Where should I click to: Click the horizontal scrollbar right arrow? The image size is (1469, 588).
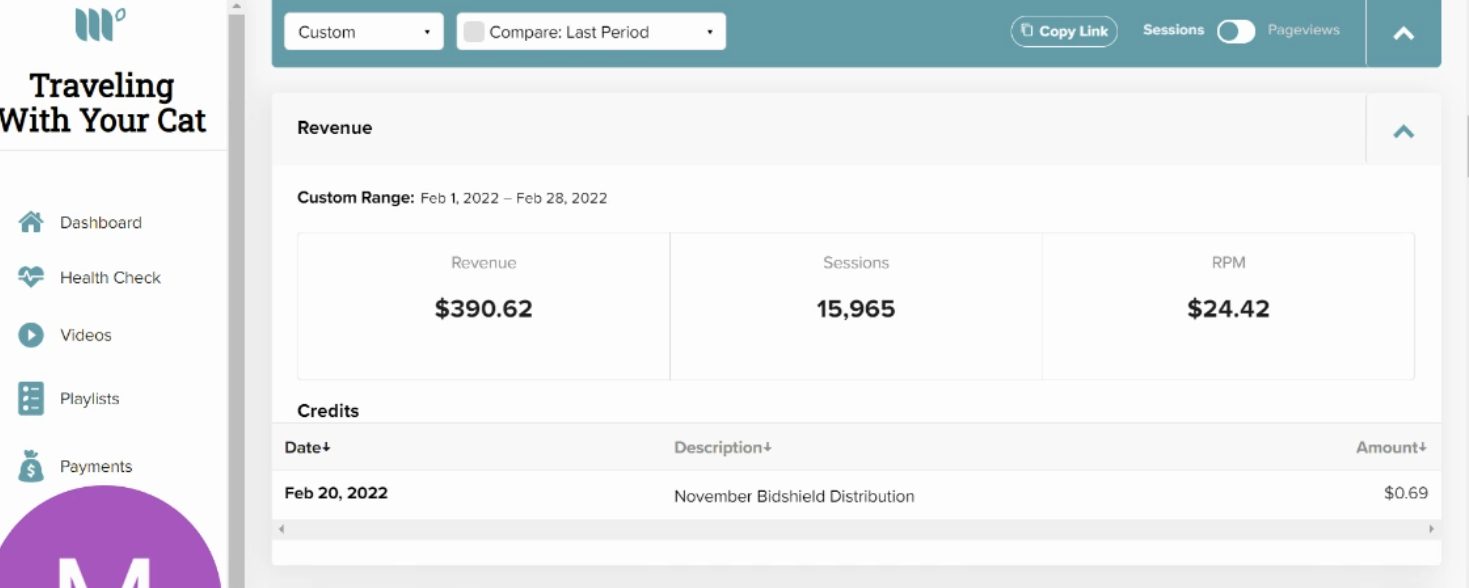1432,529
